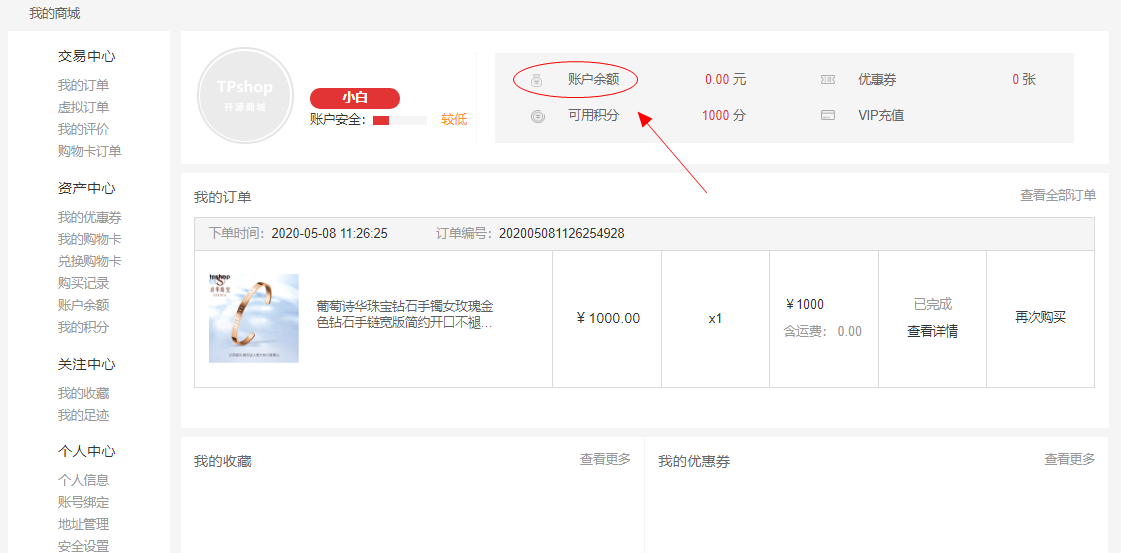Click 查看更多 beside 我的收藏
The image size is (1121, 553).
pos(605,460)
